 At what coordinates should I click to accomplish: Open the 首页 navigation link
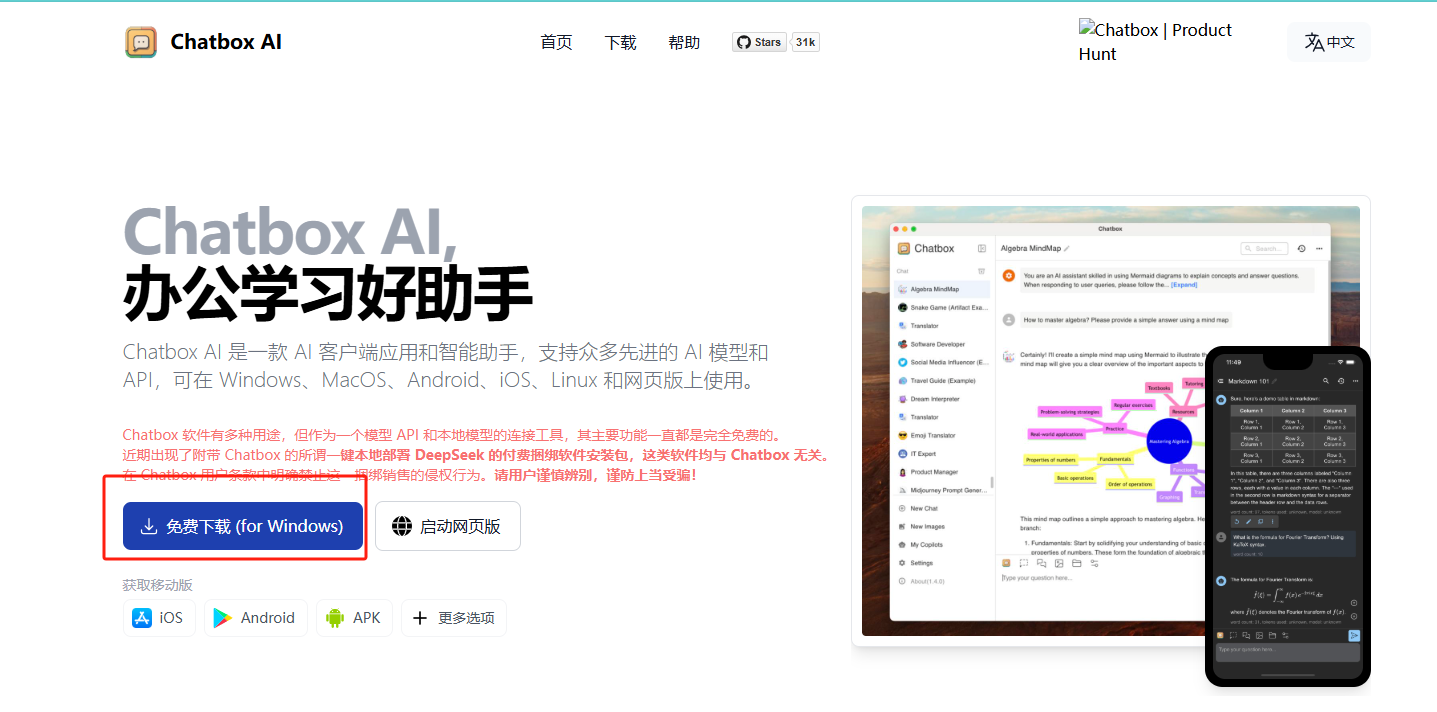556,42
